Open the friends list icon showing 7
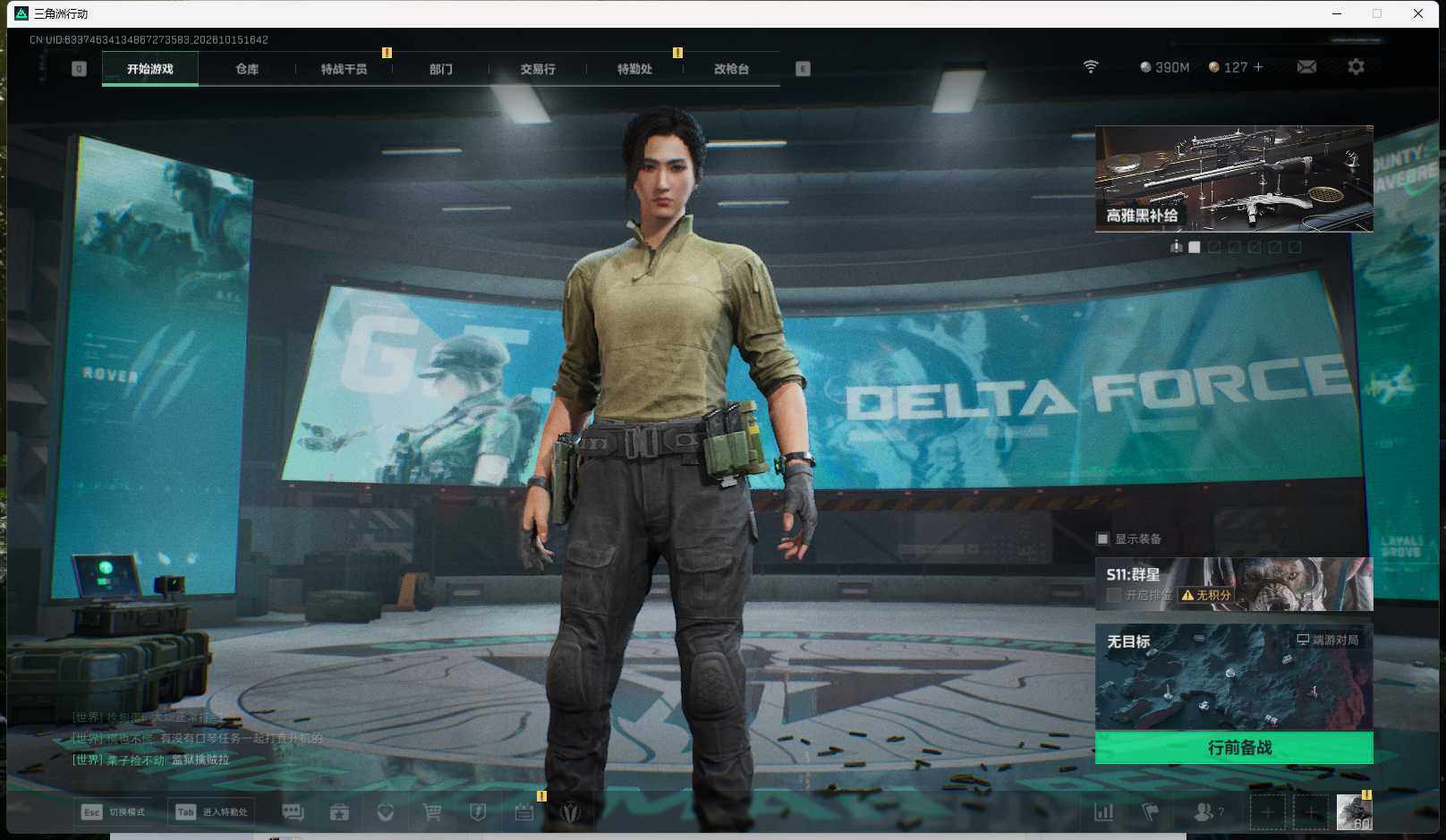The width and height of the screenshot is (1446, 840). (1209, 812)
